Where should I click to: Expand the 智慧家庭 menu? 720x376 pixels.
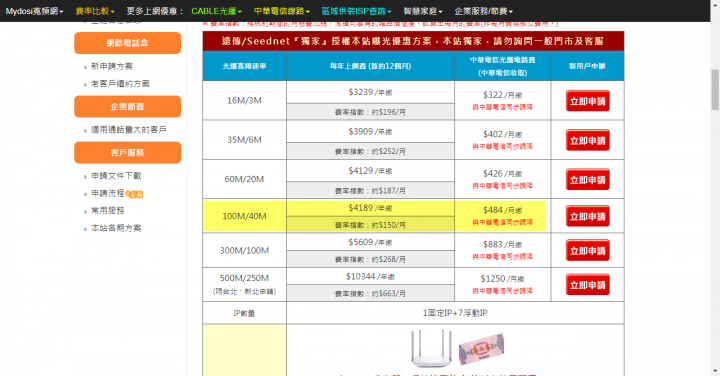[423, 11]
